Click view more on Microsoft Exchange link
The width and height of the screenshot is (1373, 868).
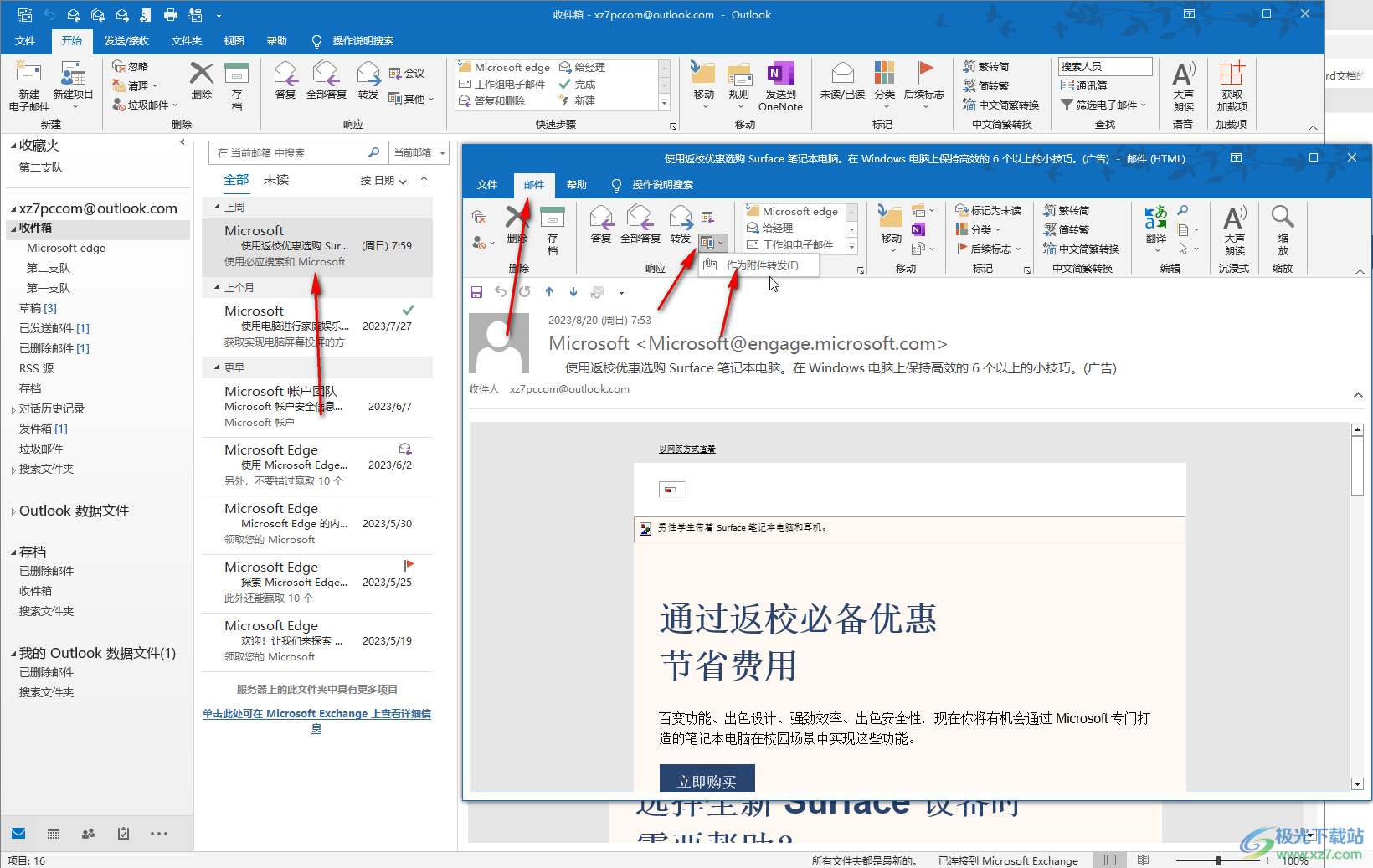pyautogui.click(x=316, y=721)
